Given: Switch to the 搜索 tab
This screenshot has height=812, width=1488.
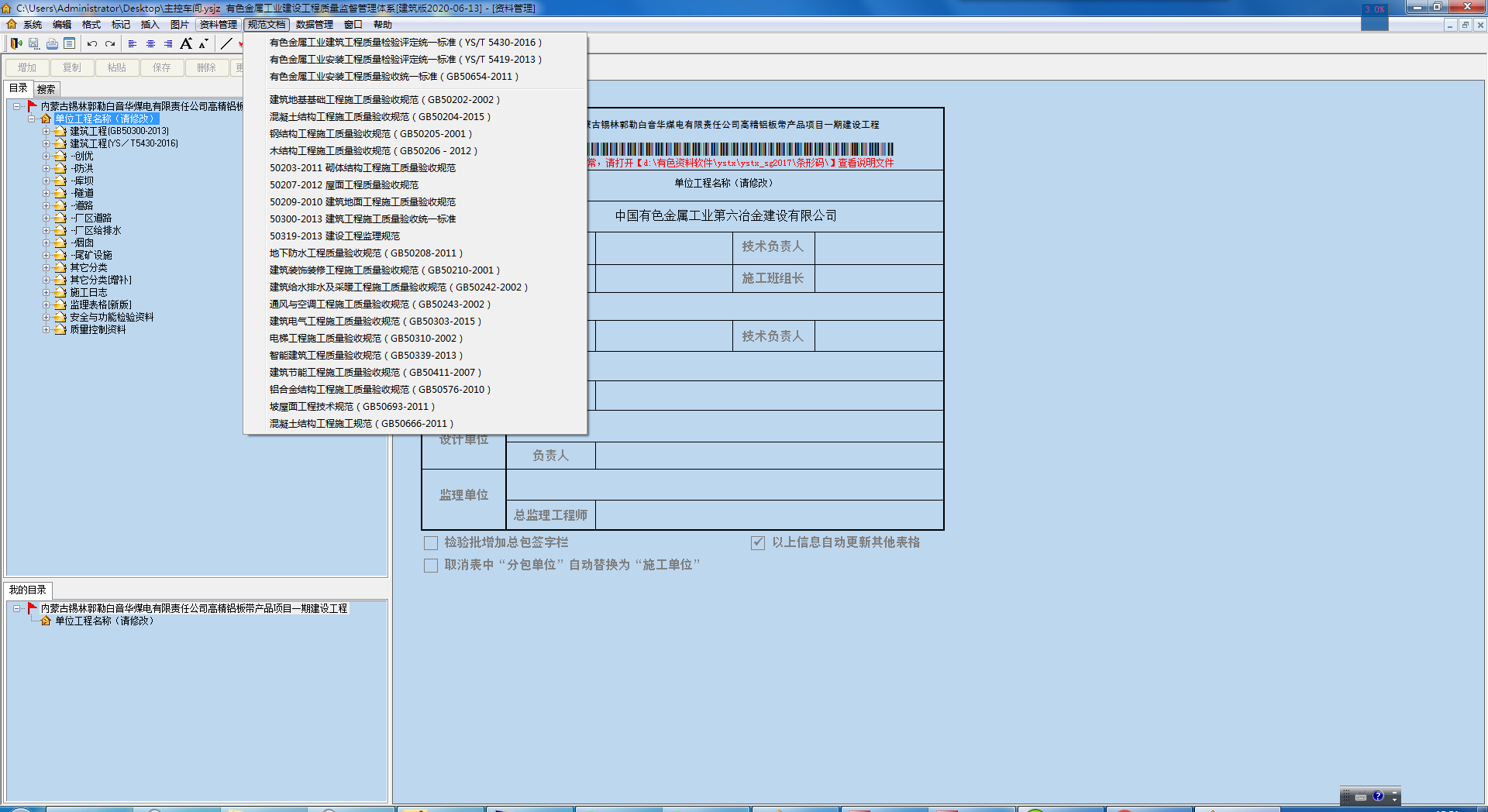Looking at the screenshot, I should pyautogui.click(x=46, y=89).
